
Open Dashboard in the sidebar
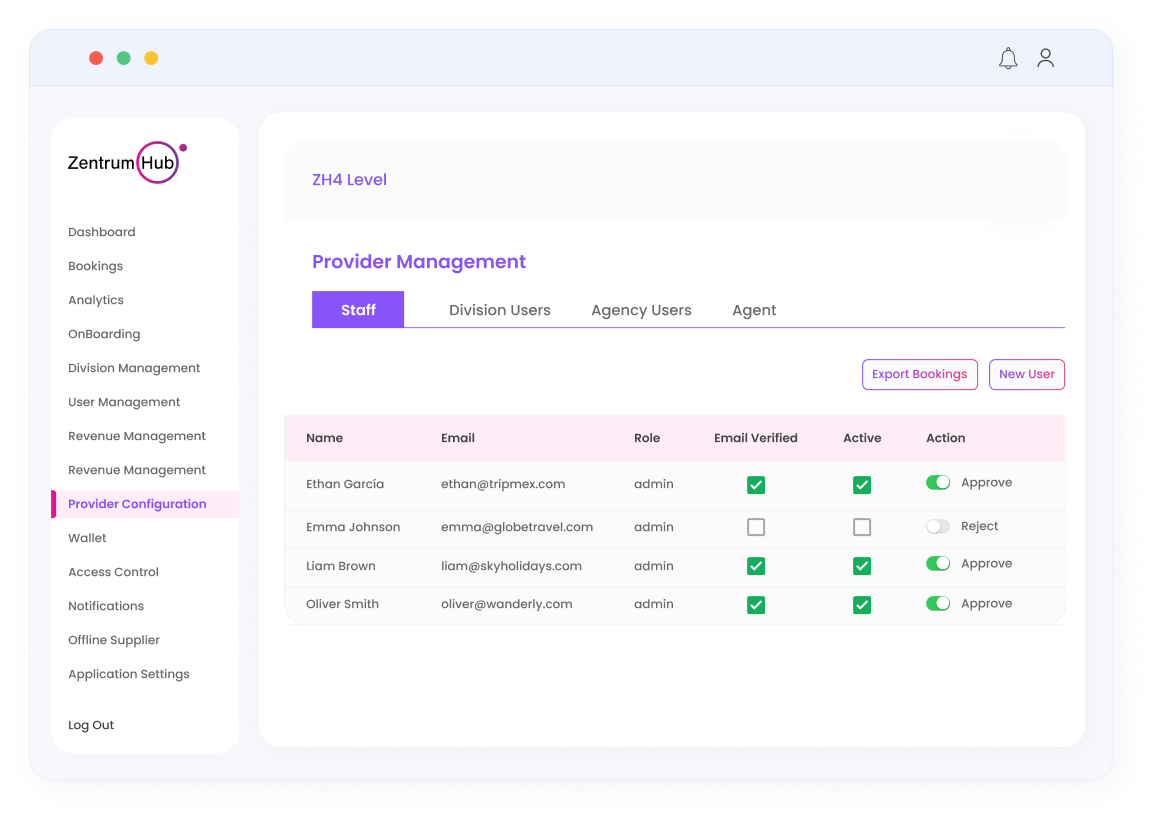coord(101,232)
